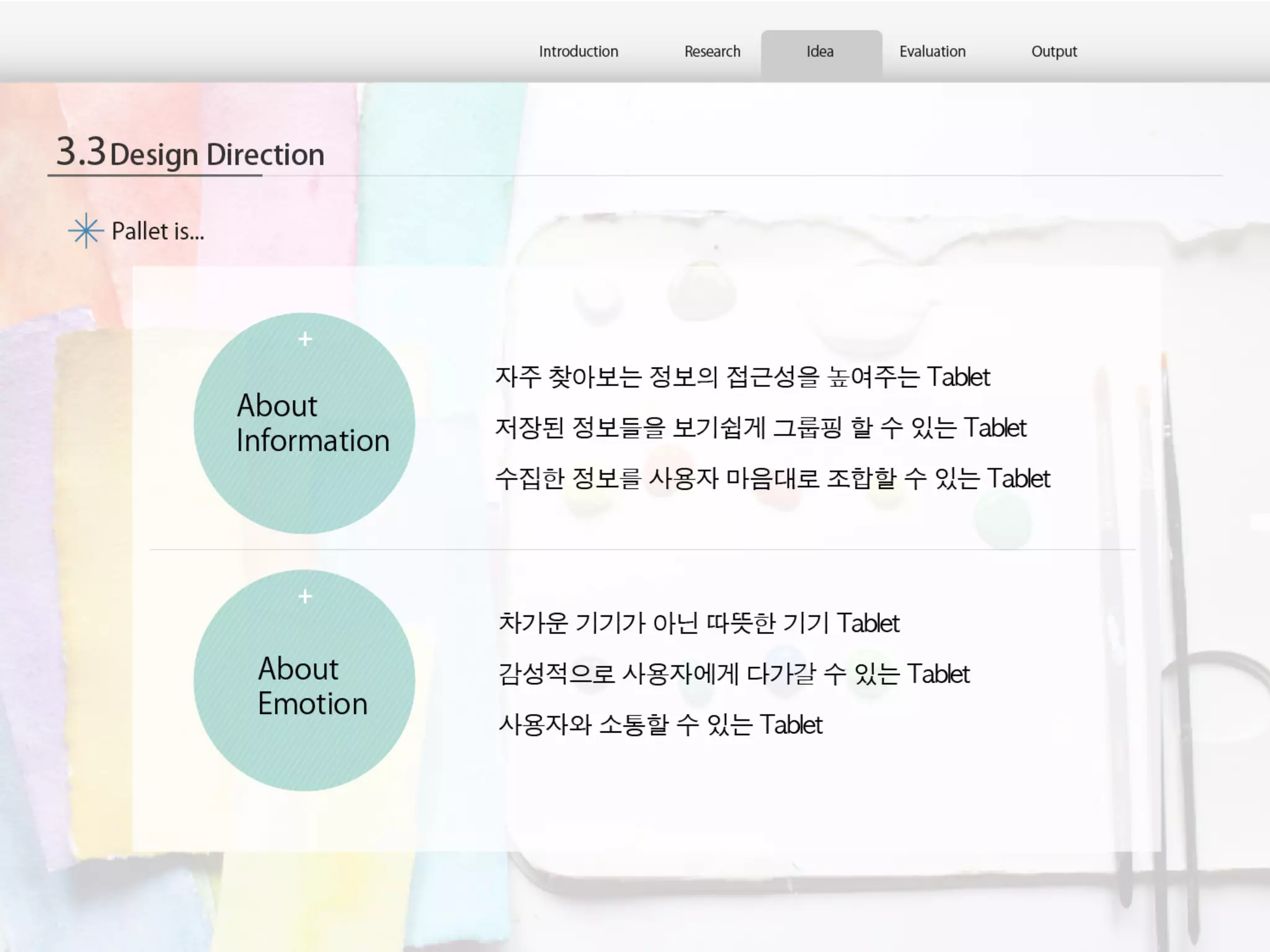Image resolution: width=1270 pixels, height=952 pixels.
Task: Click line '감성적으로 사용자에게 다가갈 수 있는 Tablet'
Action: click(x=734, y=674)
